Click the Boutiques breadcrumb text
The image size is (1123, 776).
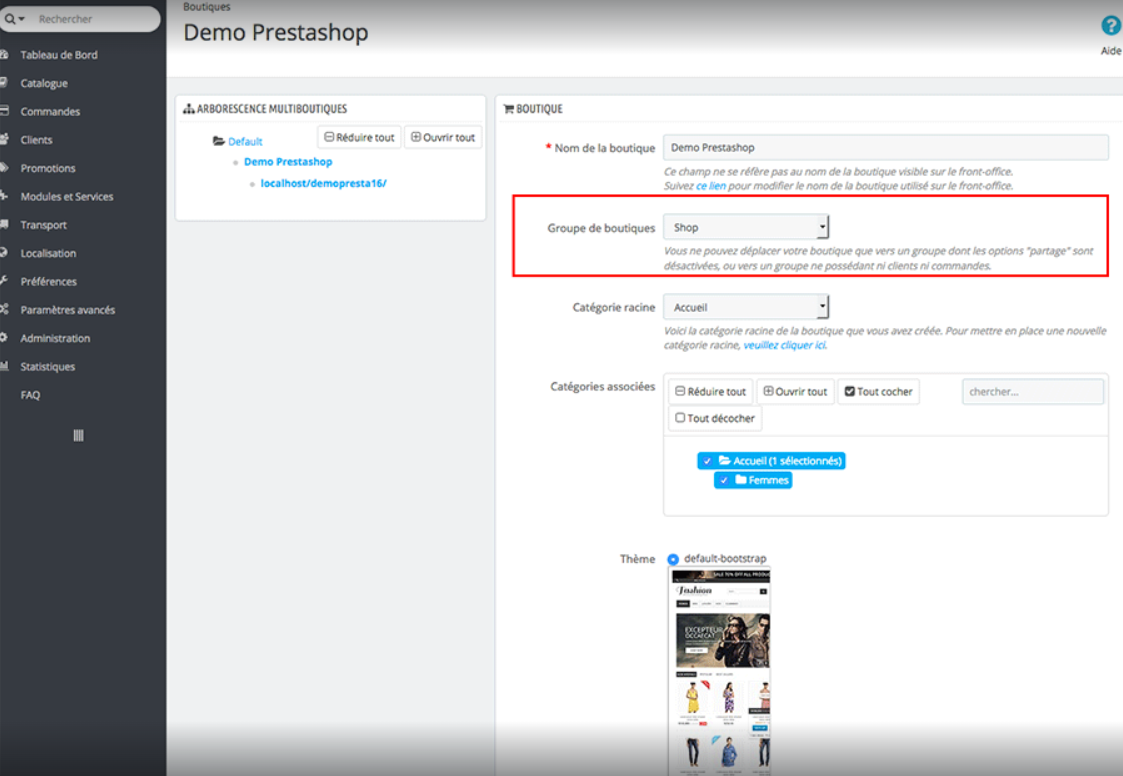tap(207, 6)
